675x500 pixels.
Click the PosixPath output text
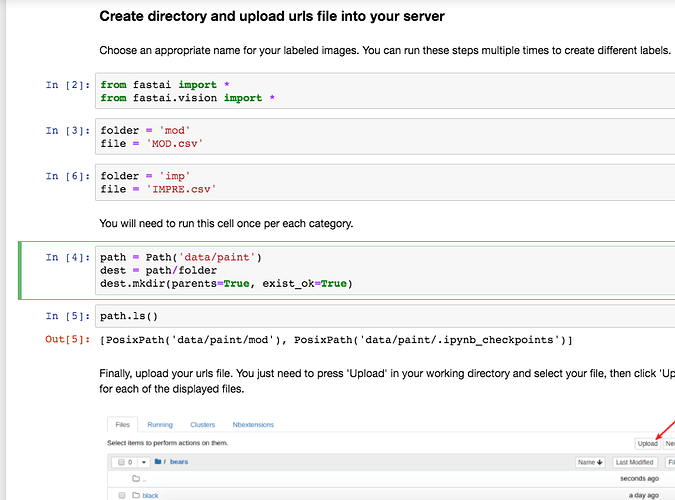(336, 340)
